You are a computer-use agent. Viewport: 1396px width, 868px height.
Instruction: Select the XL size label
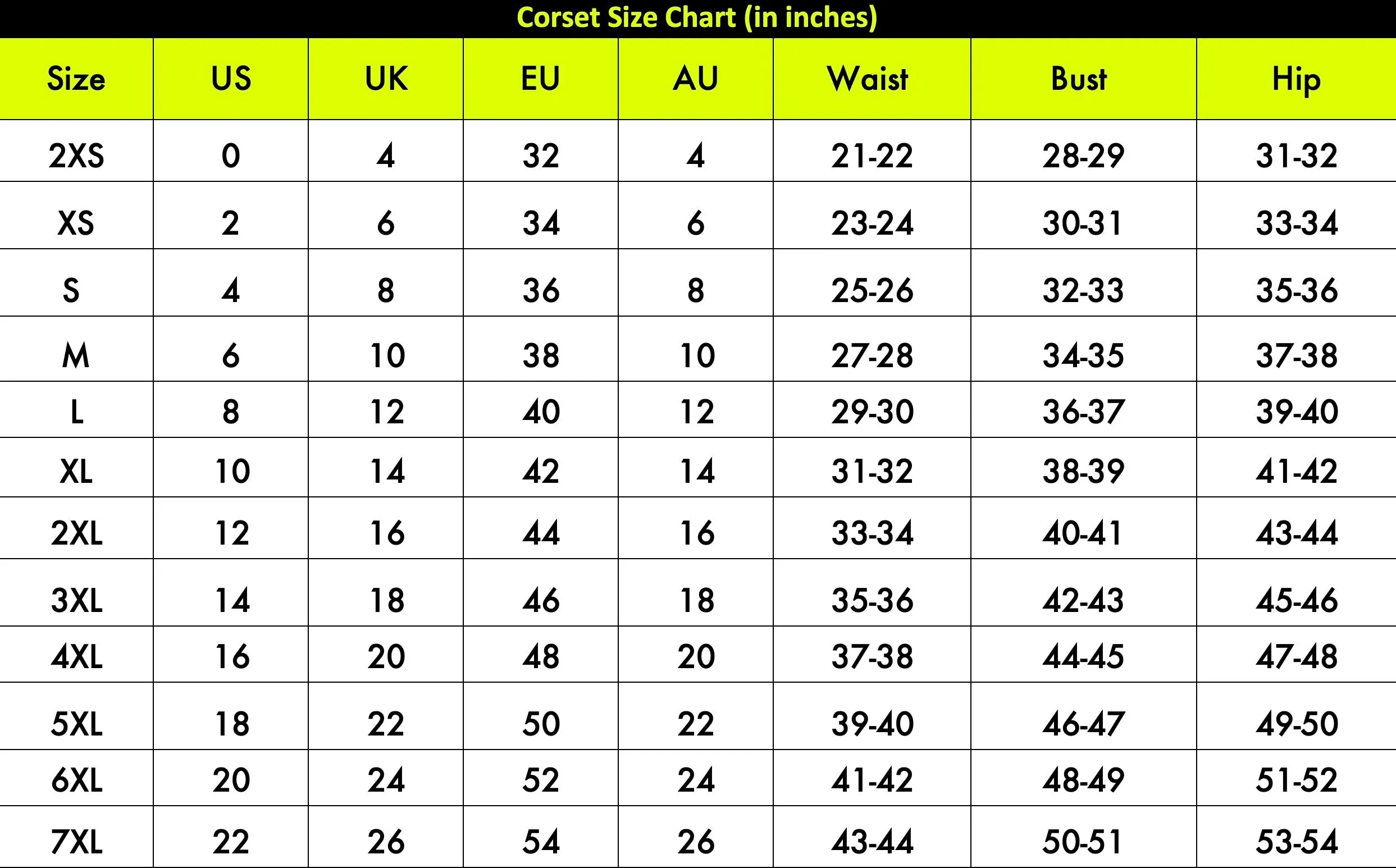(x=76, y=471)
